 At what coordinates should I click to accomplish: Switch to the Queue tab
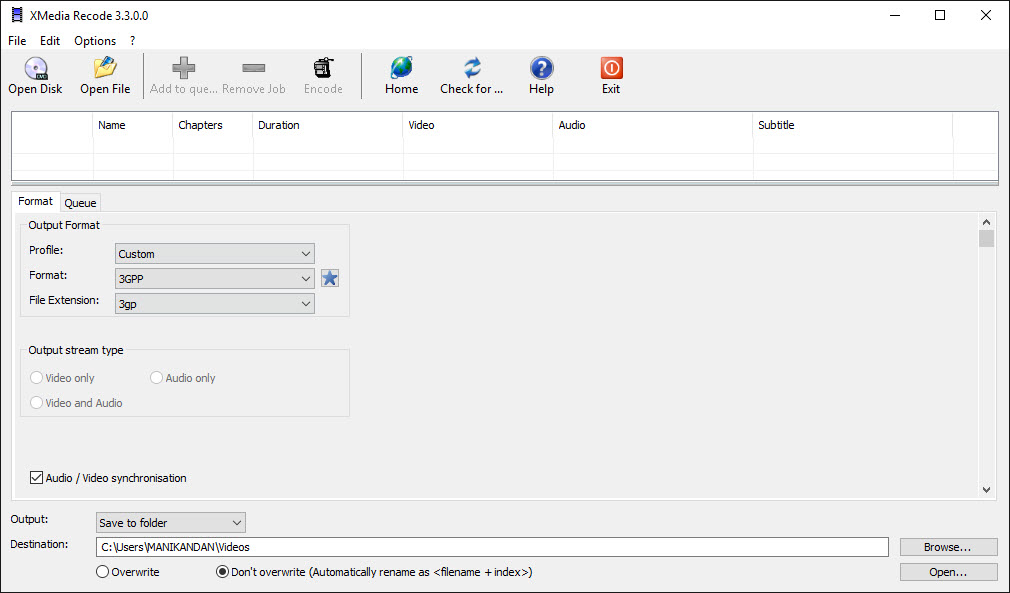pyautogui.click(x=81, y=203)
